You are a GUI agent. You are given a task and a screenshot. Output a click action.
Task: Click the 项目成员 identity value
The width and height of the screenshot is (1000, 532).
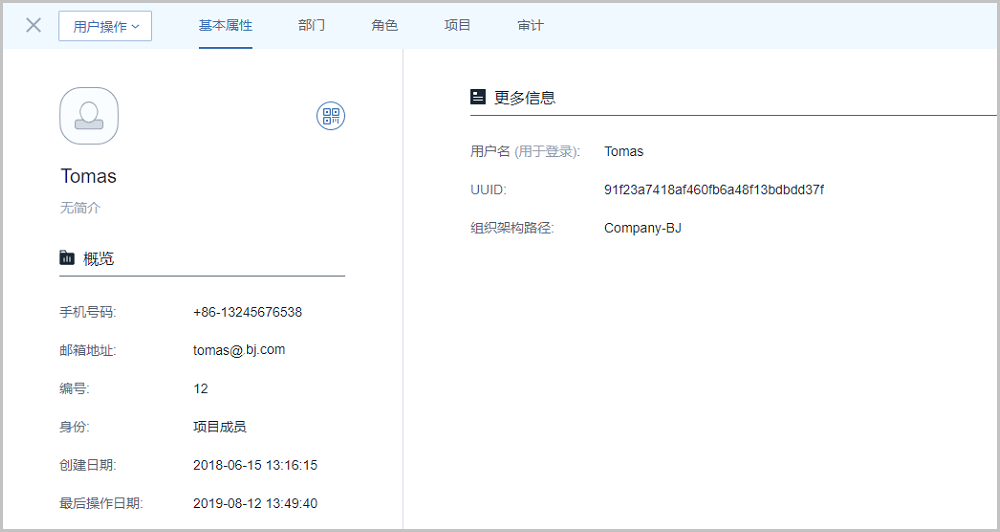tap(219, 427)
